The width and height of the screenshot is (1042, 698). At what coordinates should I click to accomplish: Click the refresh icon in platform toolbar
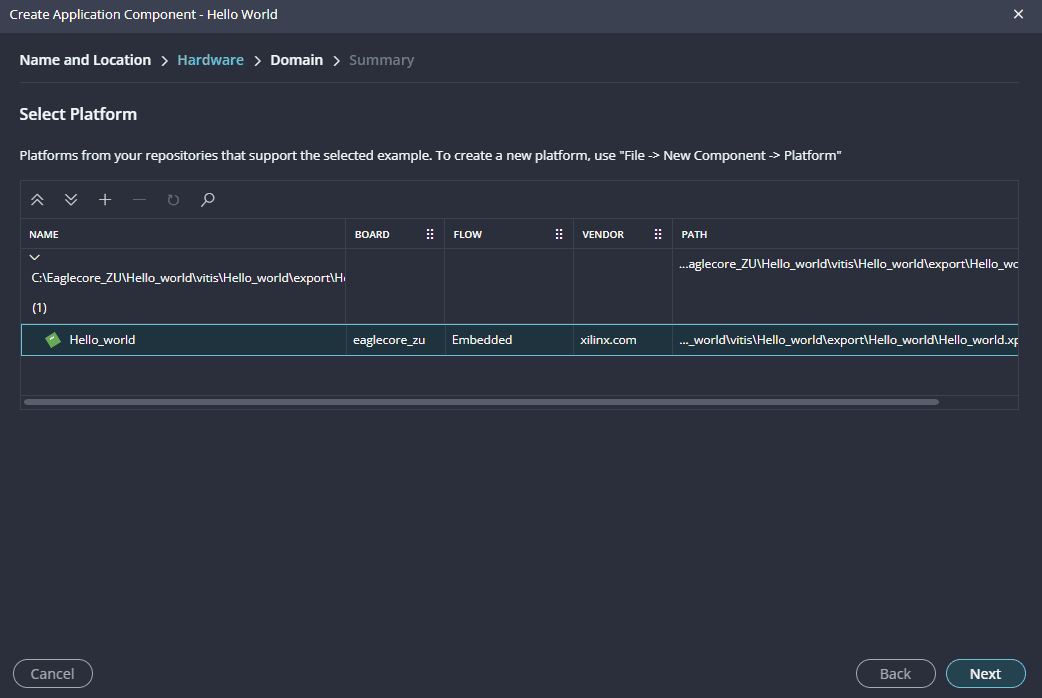point(173,200)
